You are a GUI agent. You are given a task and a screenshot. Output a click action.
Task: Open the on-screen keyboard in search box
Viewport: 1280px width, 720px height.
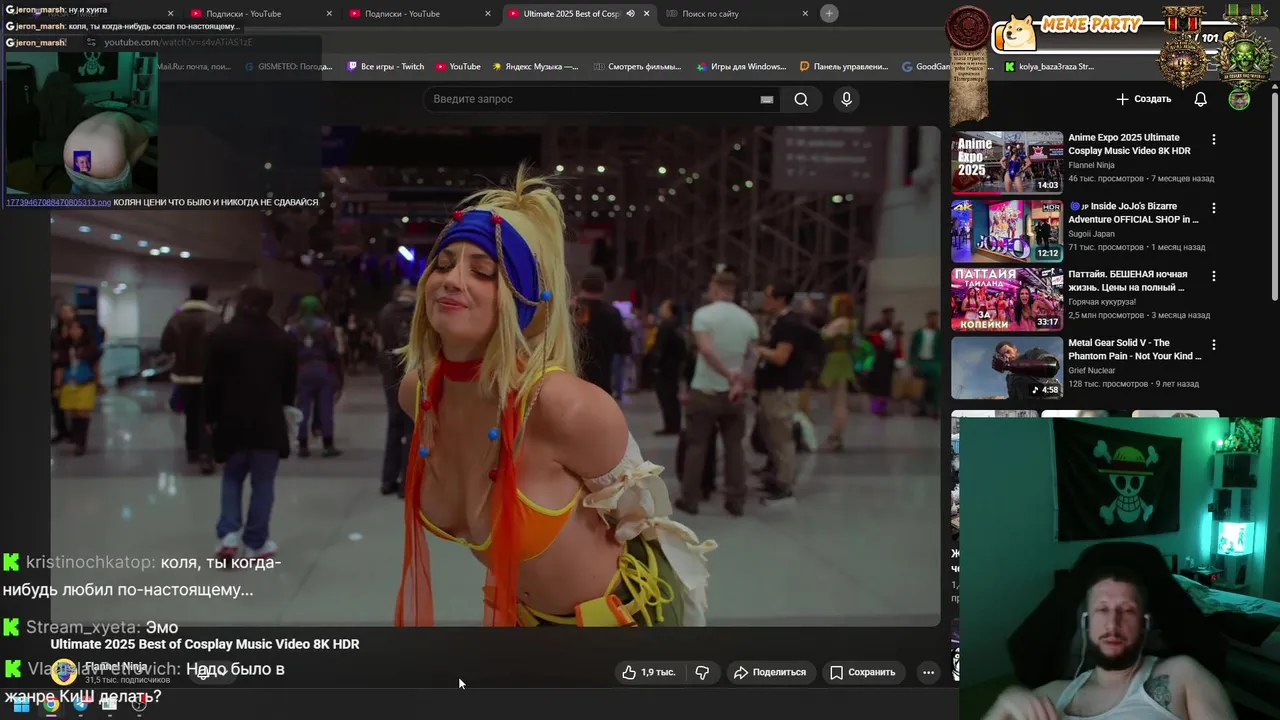tap(766, 99)
